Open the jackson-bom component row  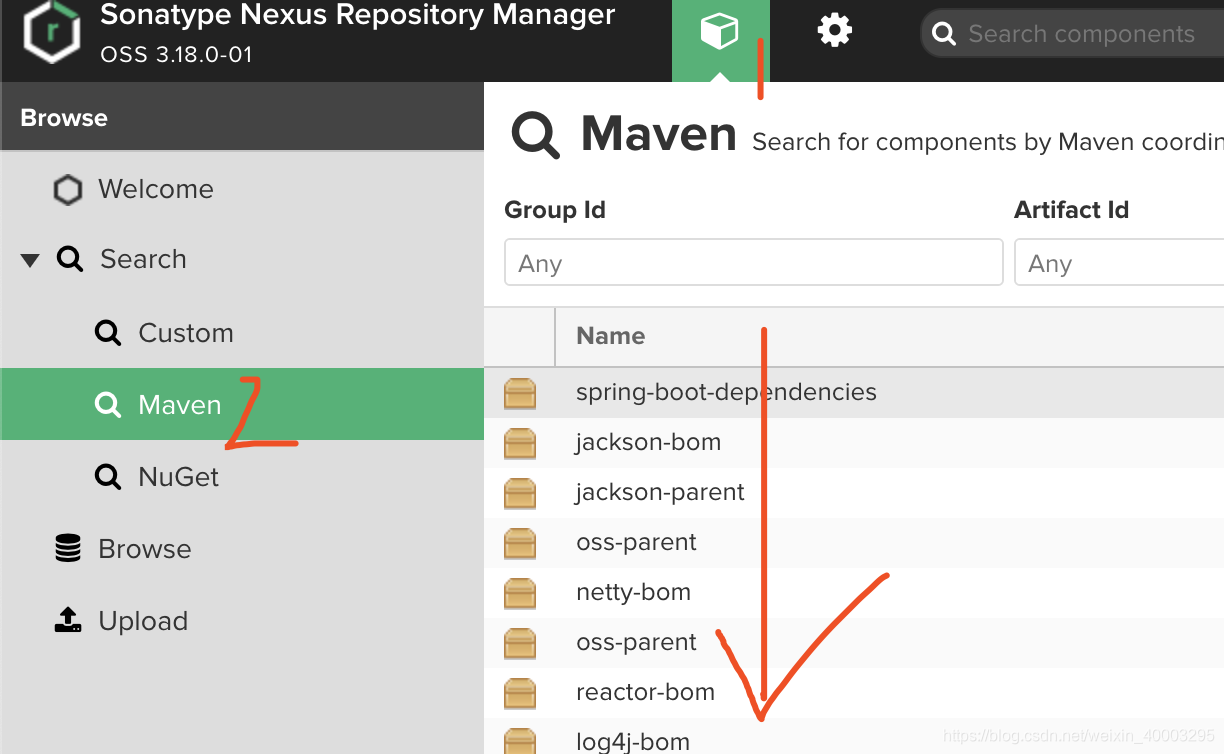point(854,442)
